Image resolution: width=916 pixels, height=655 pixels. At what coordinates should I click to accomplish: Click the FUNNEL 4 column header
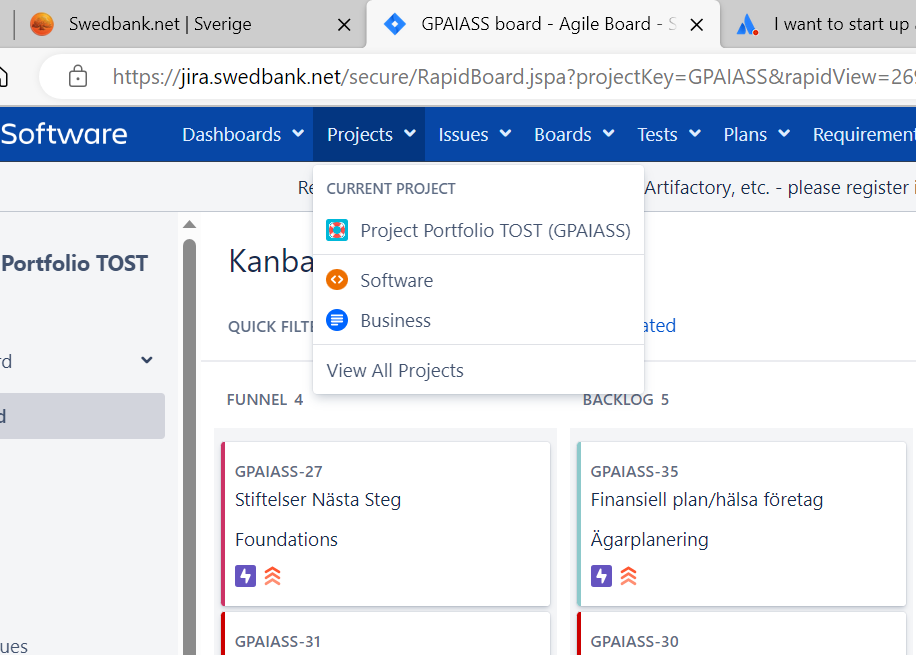tap(265, 400)
